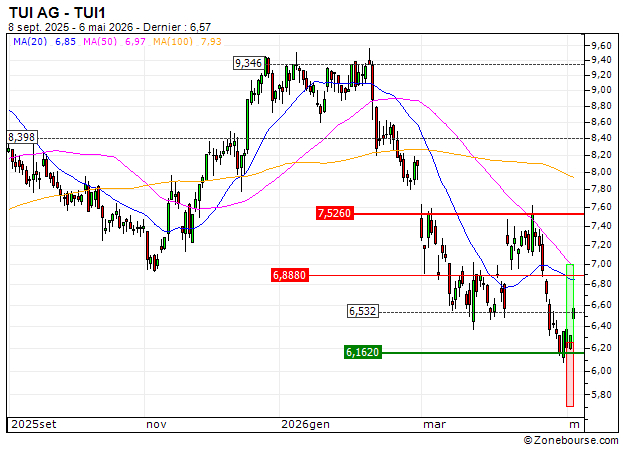Click the MA(50) legend label
The height and width of the screenshot is (450, 625).
pos(100,41)
